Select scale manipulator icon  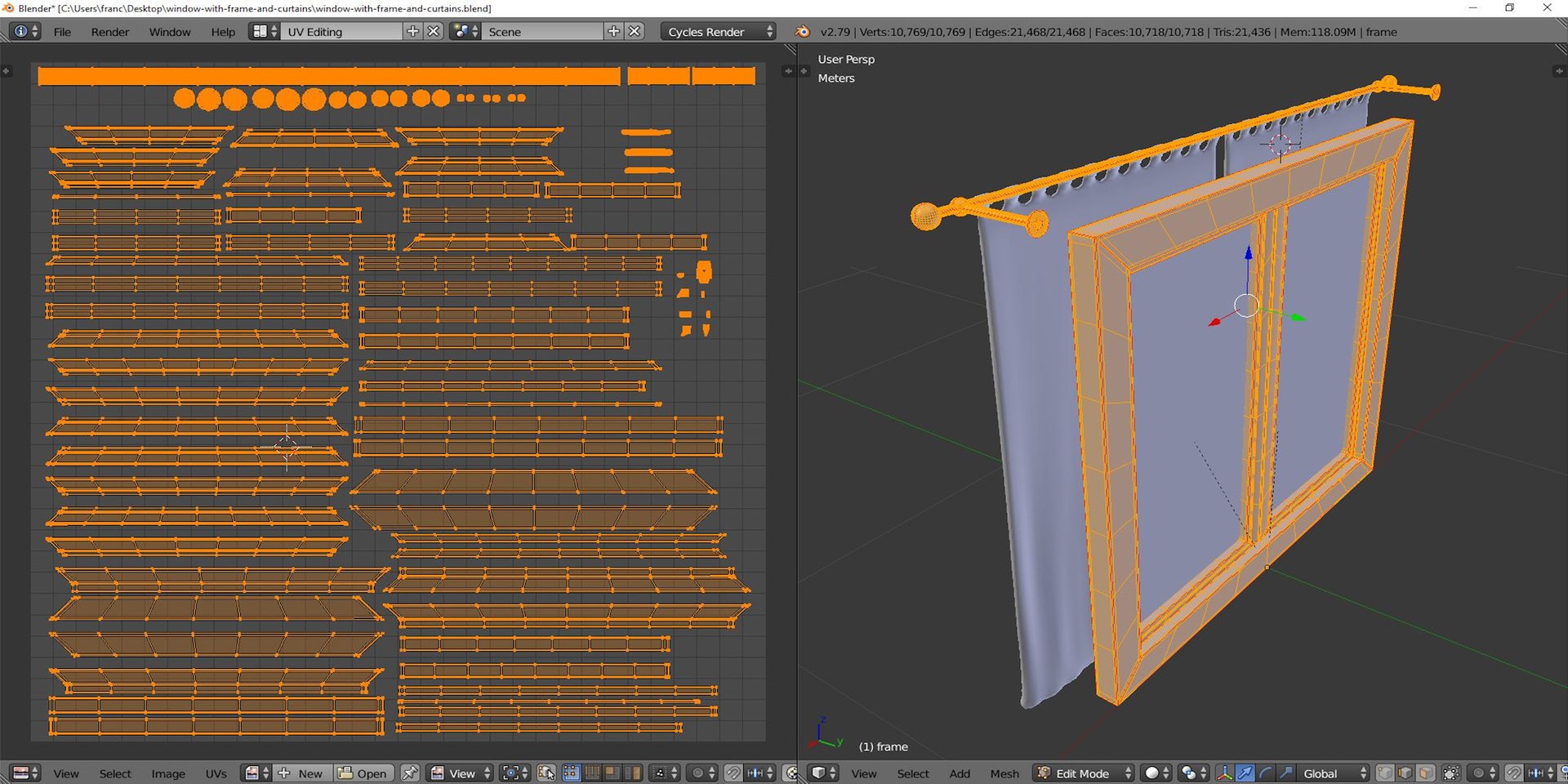1285,773
